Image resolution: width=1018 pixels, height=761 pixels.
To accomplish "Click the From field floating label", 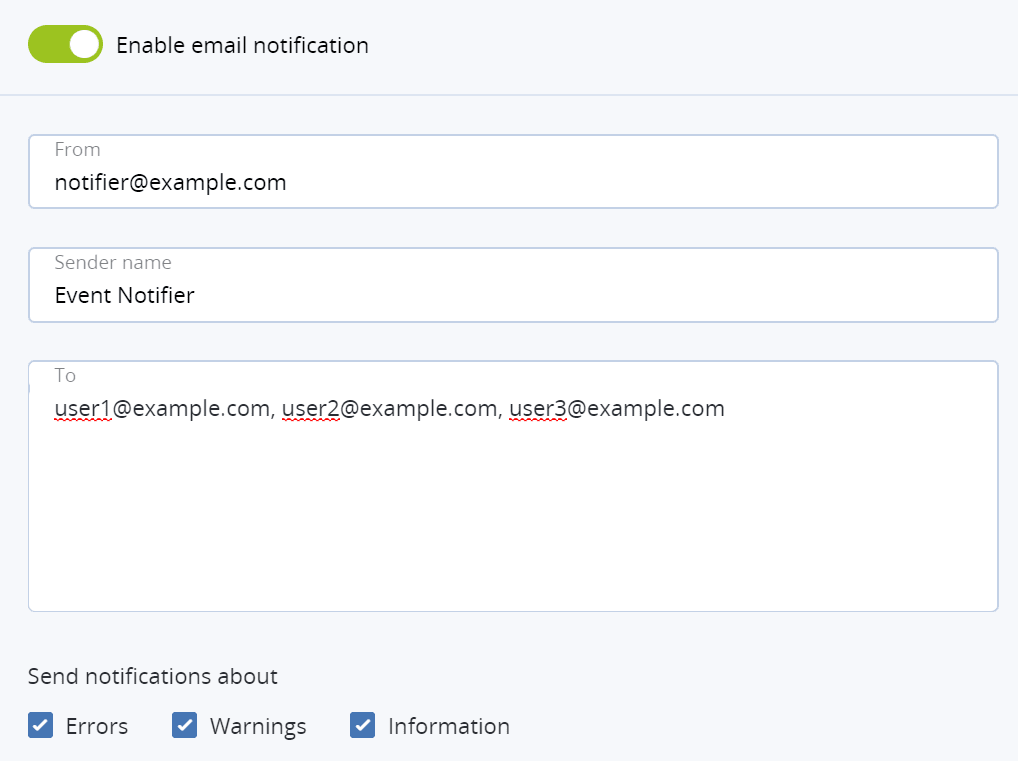I will 77,149.
